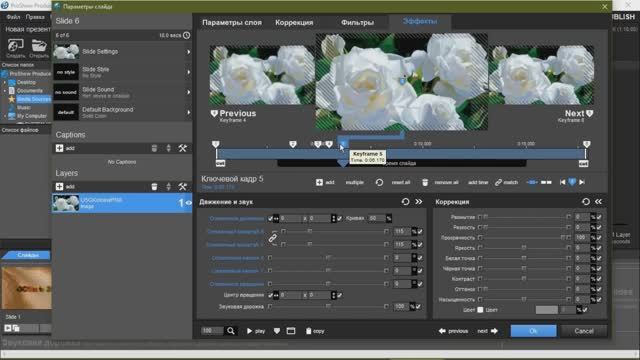This screenshot has height=360, width=640.
Task: Toggle the fullscreen preview frame icon
Action: [x=291, y=331]
